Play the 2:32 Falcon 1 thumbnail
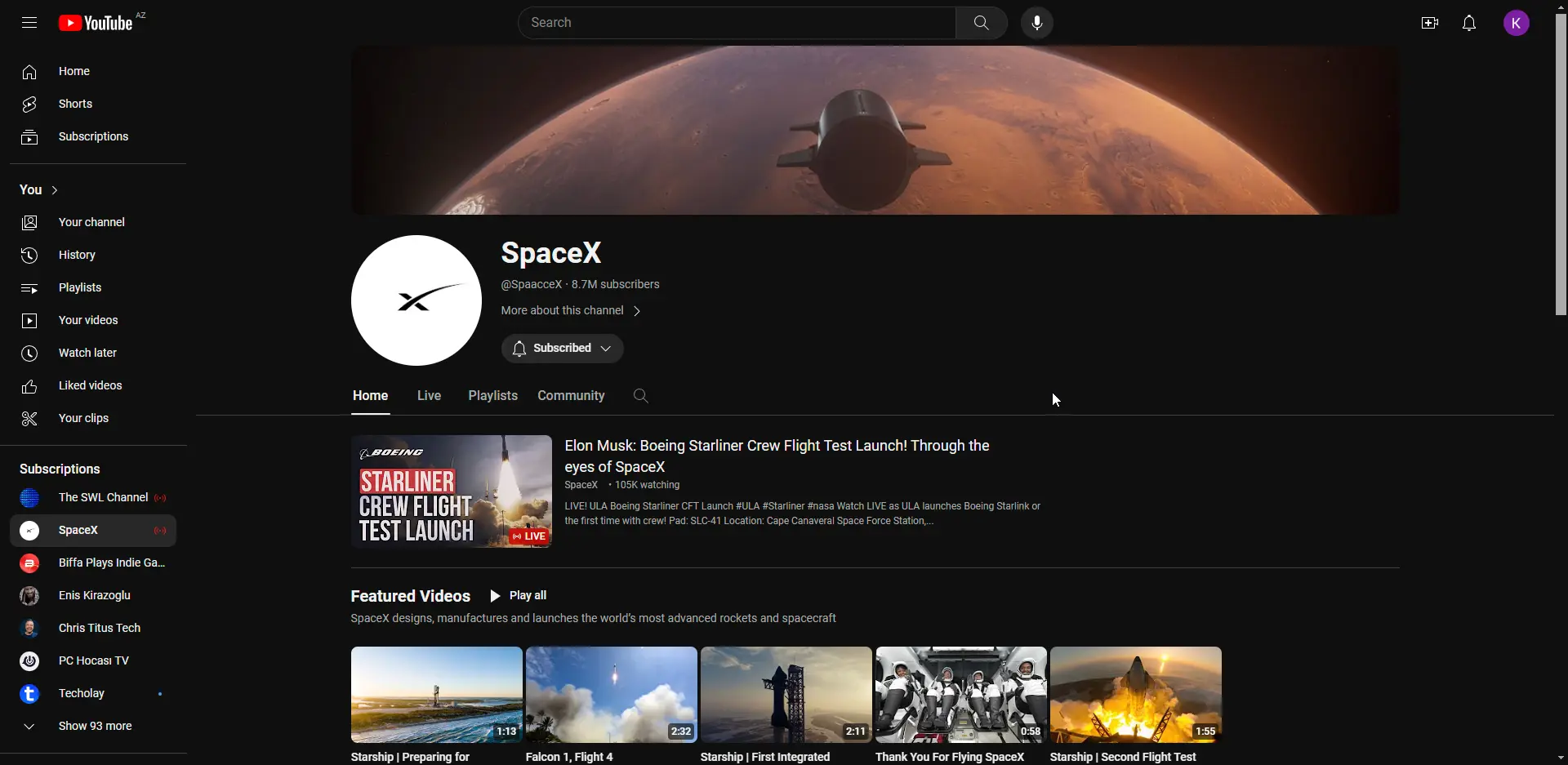 click(612, 695)
